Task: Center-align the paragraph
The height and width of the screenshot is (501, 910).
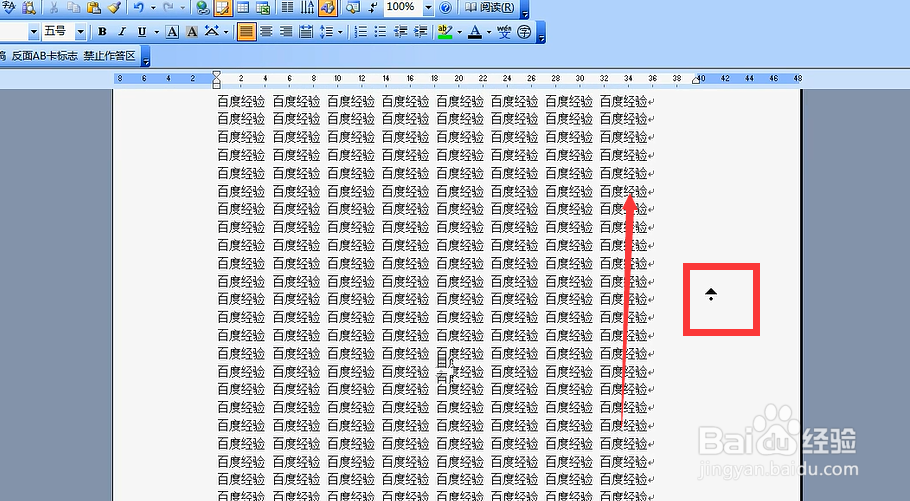Action: pos(266,31)
